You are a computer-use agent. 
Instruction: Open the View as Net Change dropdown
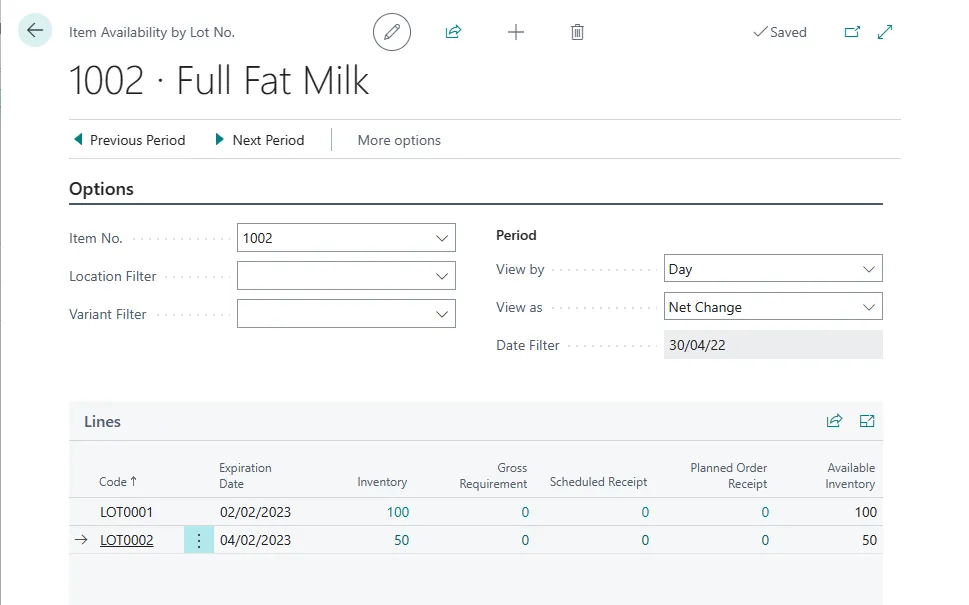click(x=773, y=307)
